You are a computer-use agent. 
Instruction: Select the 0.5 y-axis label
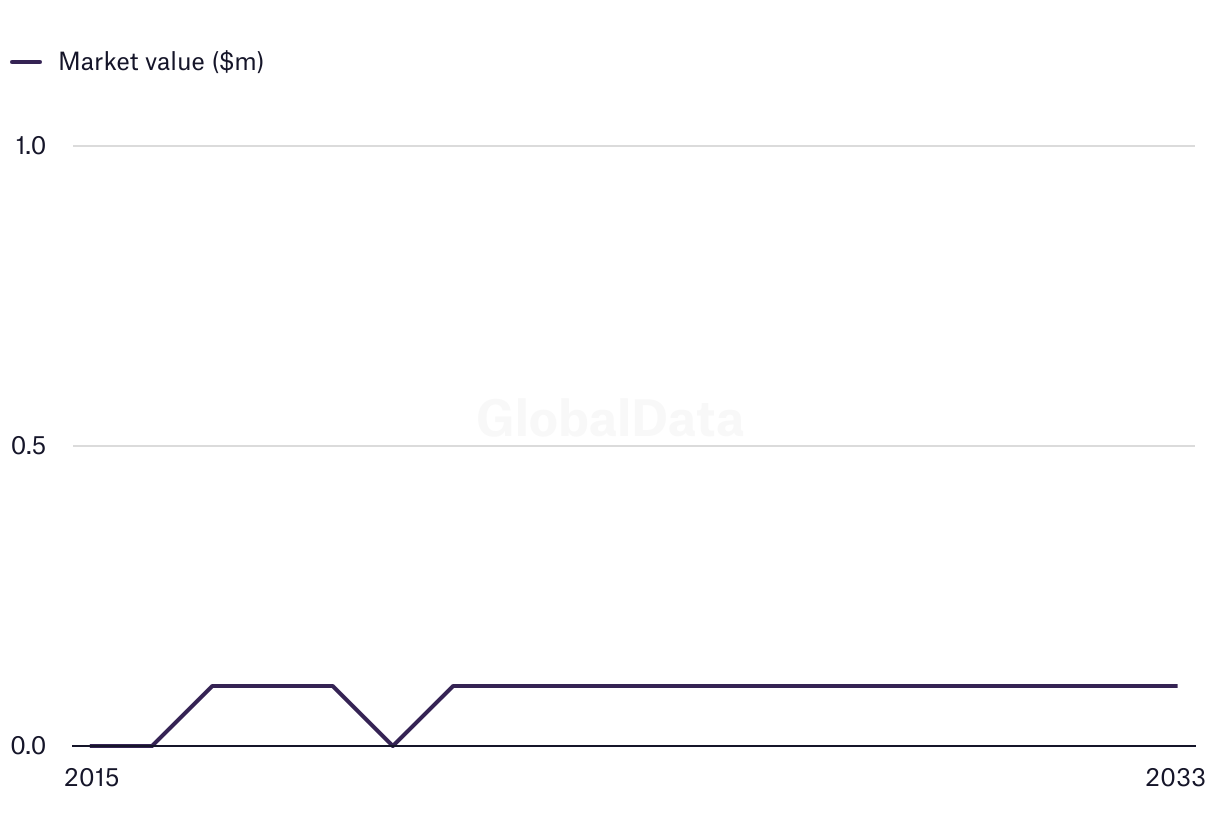[x=28, y=446]
